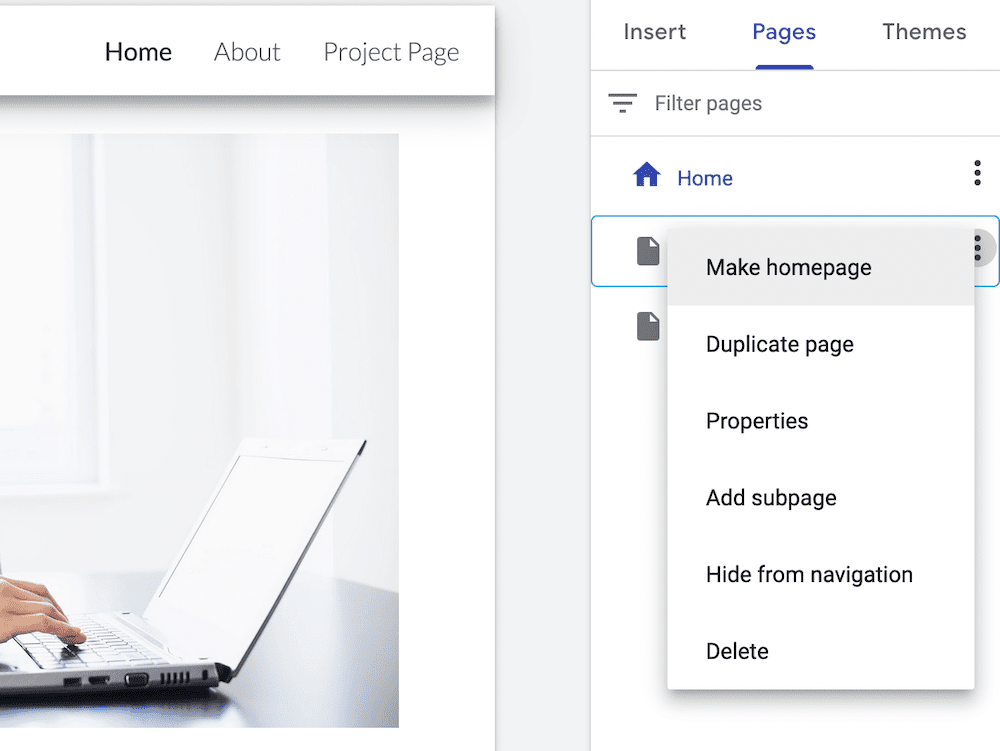
Task: Switch to the Insert tab
Action: (x=654, y=32)
